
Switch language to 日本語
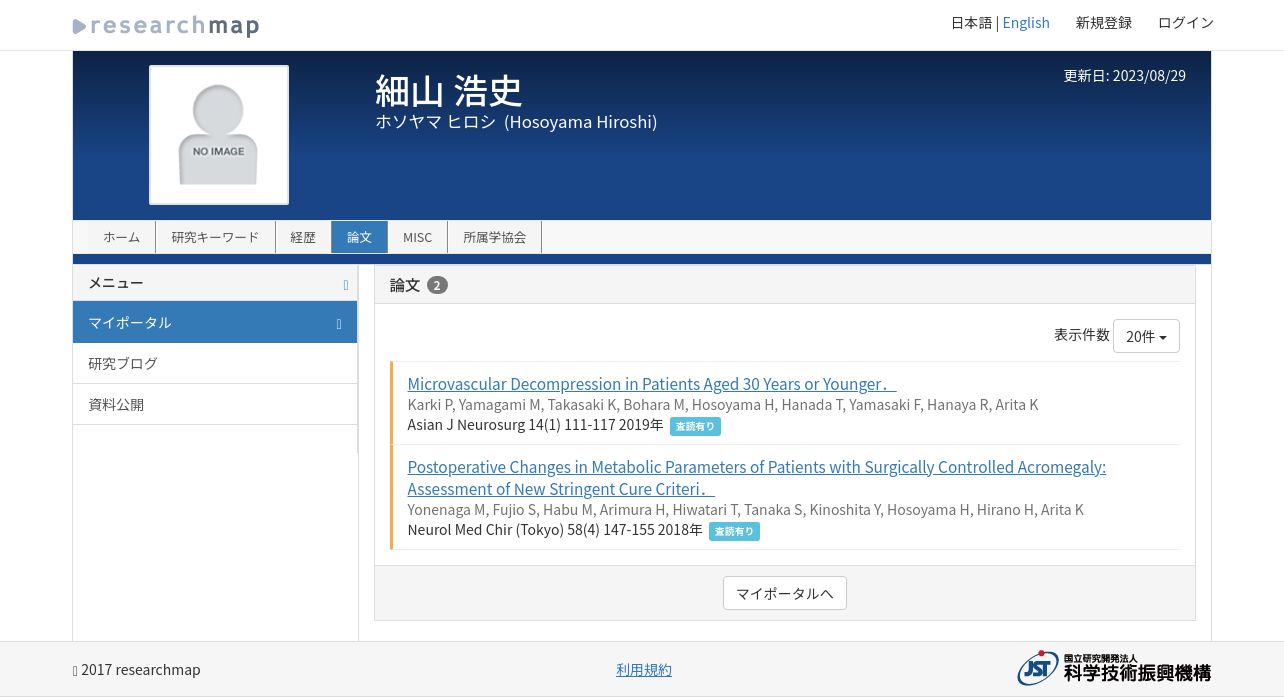971,23
